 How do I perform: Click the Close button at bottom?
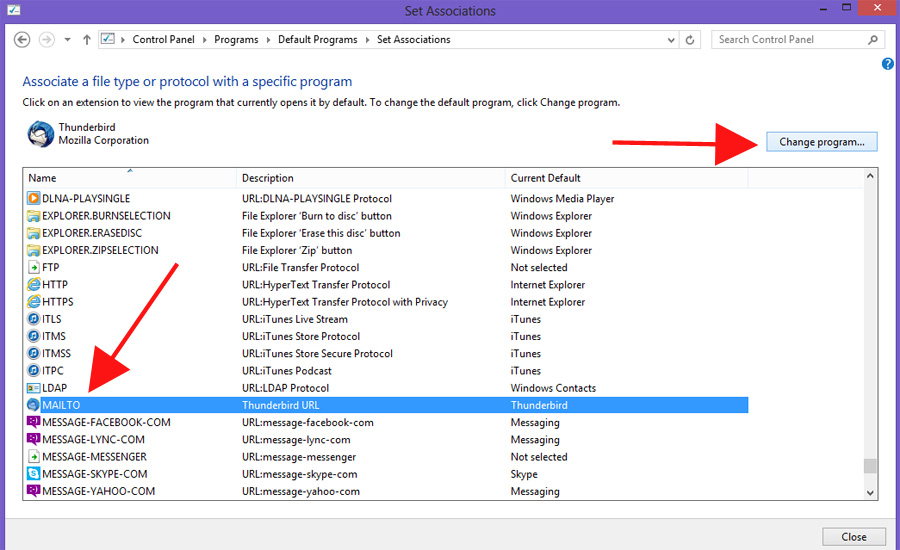854,537
